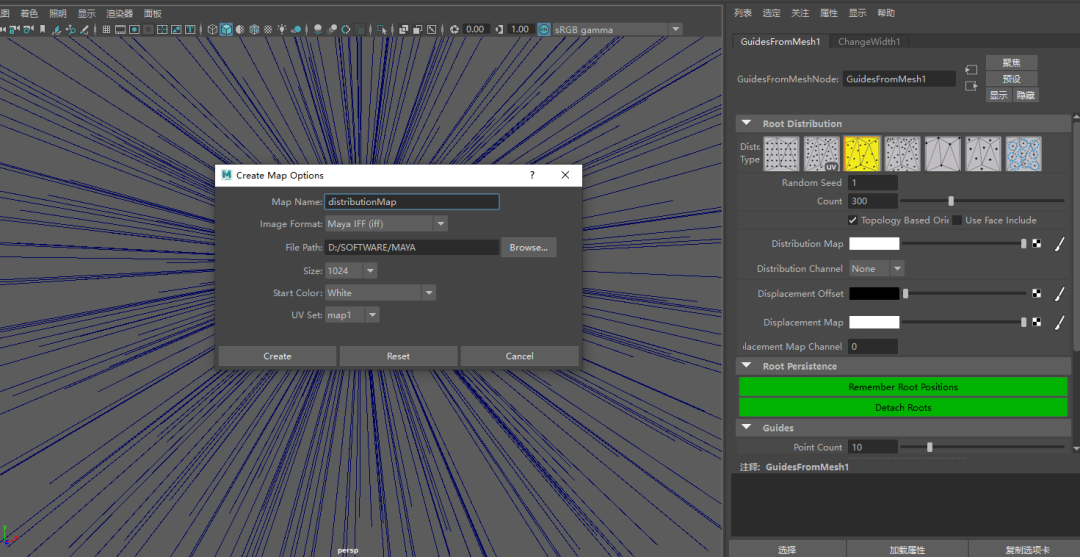Enable the Use Face Include checkbox
Screen dimensions: 1080x557
pos(957,220)
